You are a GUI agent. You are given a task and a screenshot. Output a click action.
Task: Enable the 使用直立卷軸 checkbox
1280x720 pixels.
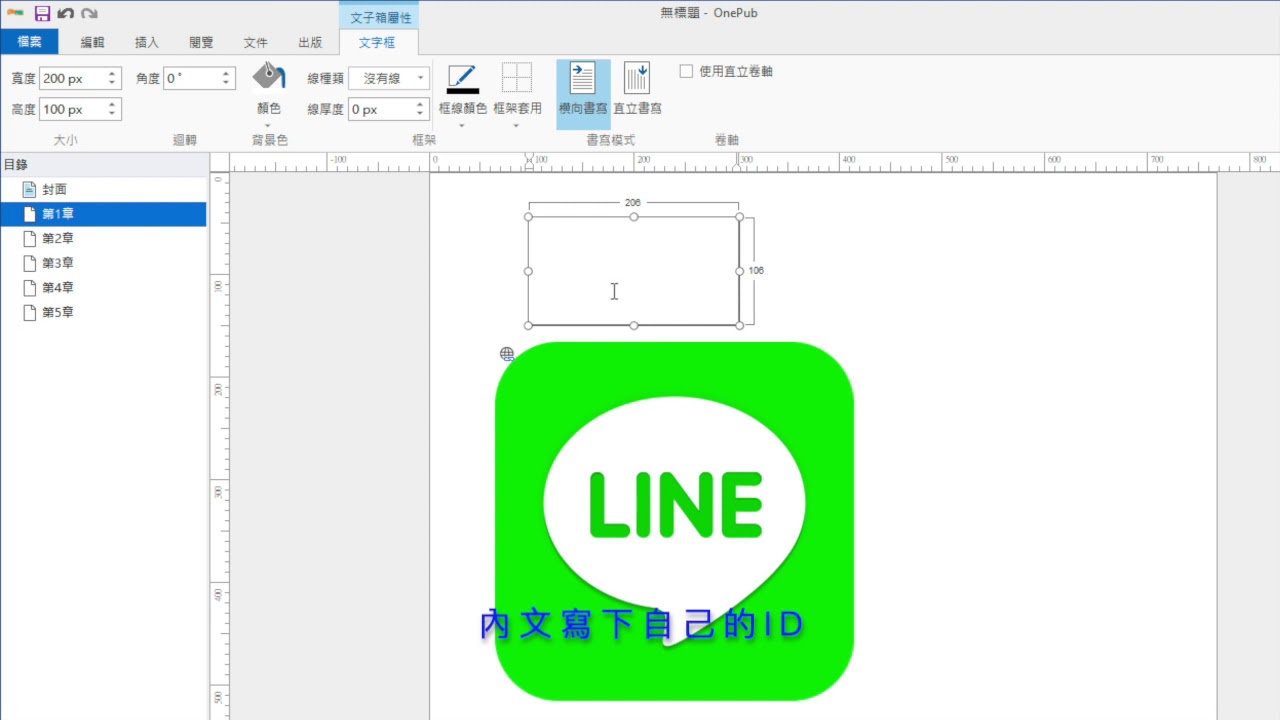686,71
